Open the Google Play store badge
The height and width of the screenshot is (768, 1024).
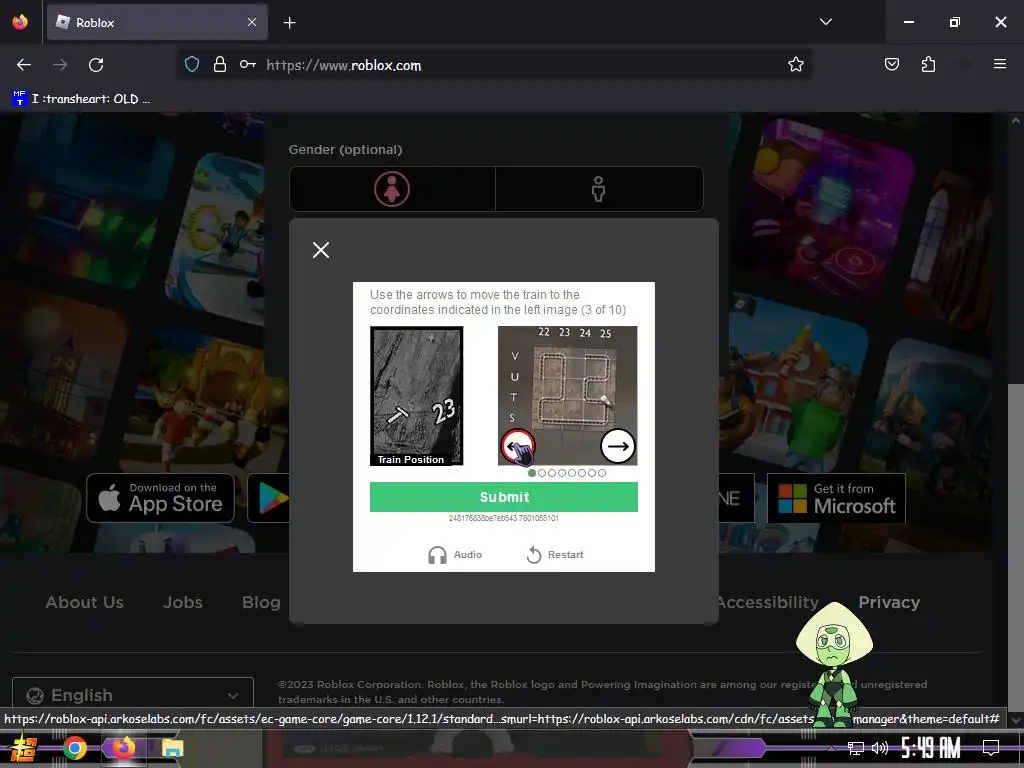pyautogui.click(x=268, y=498)
